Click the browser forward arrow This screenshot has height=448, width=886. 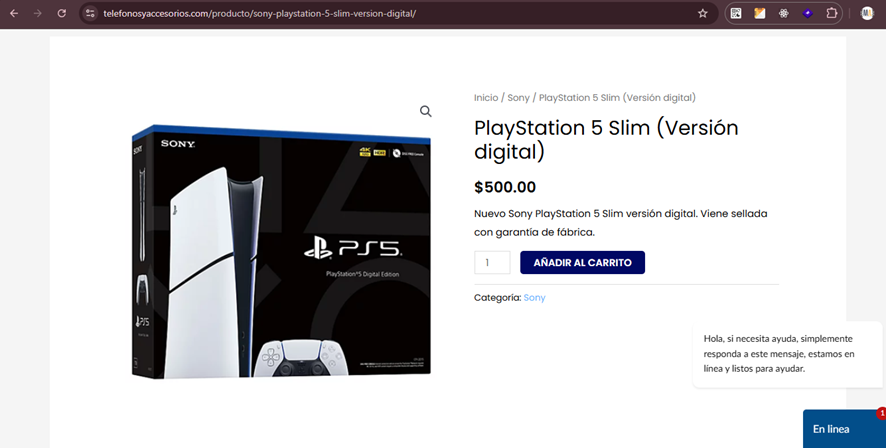(38, 13)
